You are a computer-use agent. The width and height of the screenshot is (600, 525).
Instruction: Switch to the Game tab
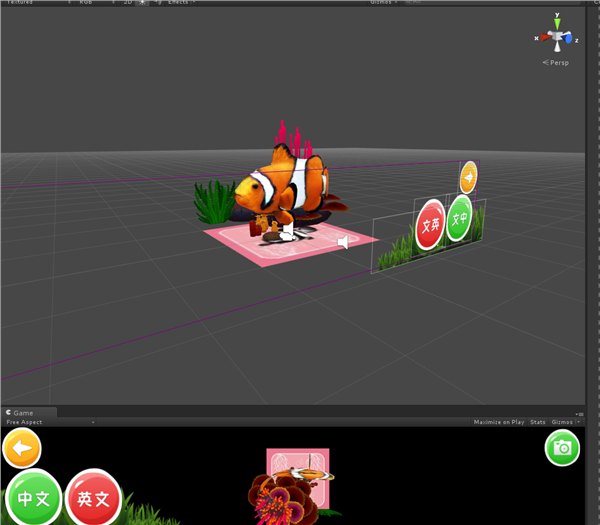(x=24, y=413)
